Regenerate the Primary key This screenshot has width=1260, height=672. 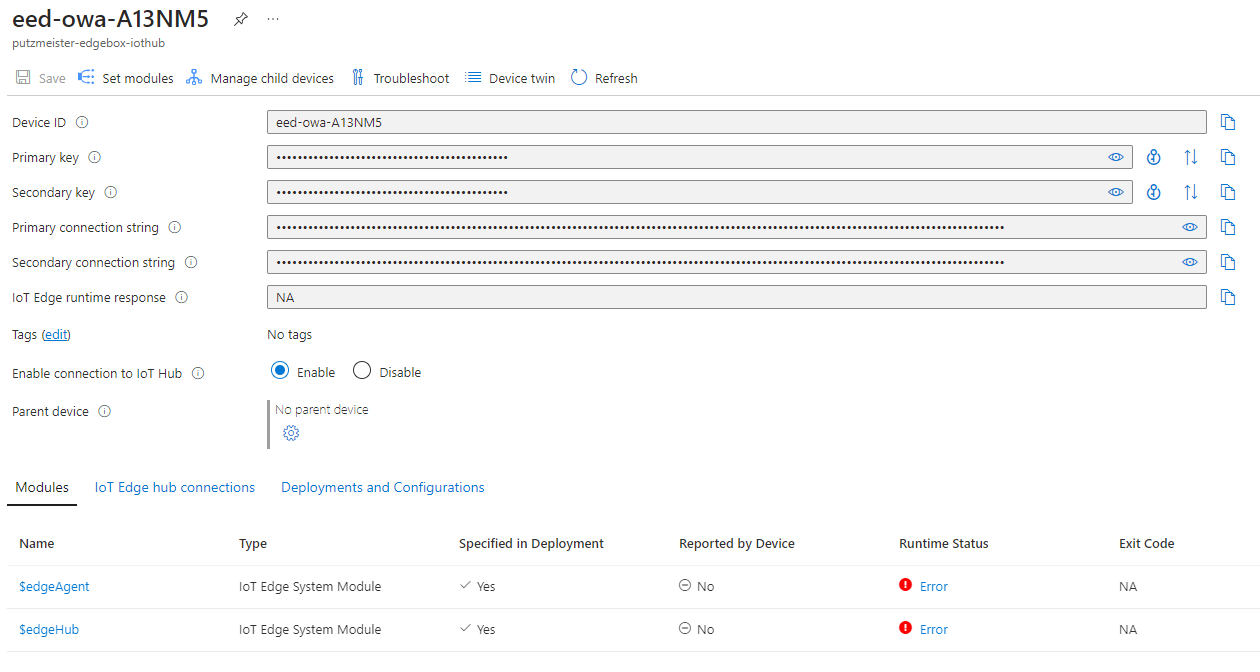(1154, 156)
